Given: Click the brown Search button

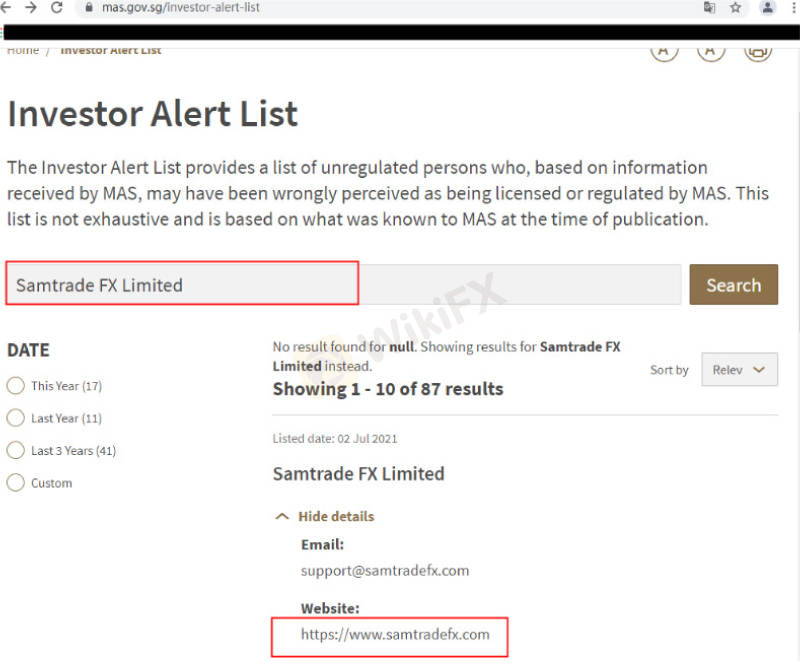Looking at the screenshot, I should 733,285.
